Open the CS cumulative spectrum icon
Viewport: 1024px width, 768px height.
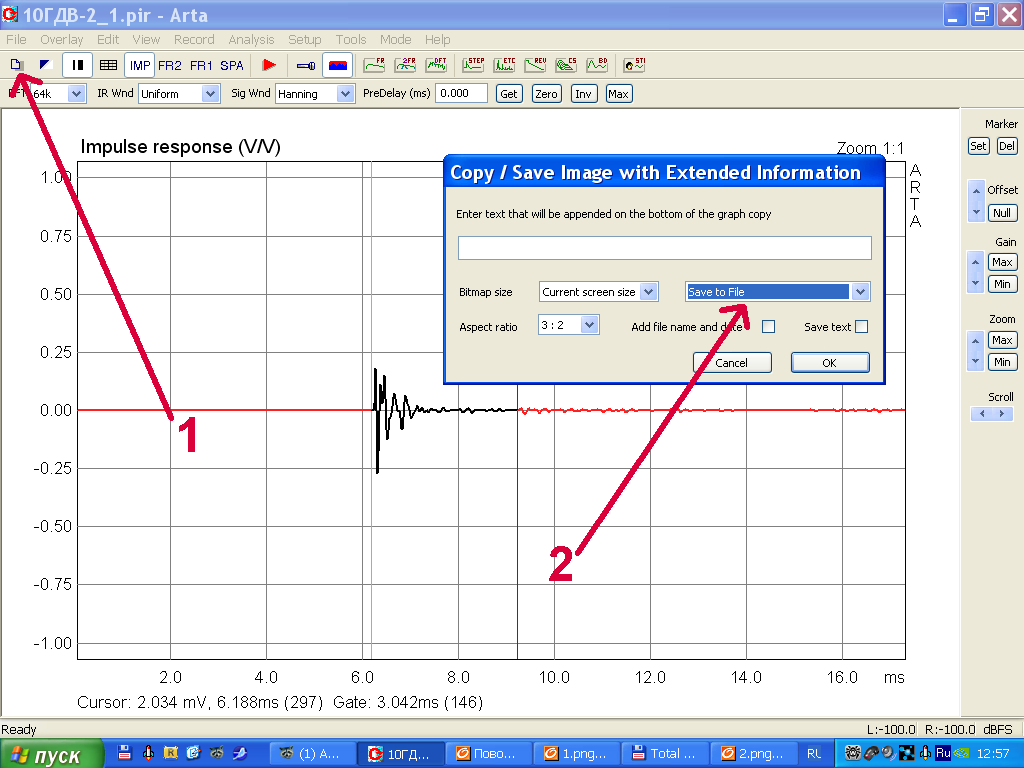click(x=566, y=65)
